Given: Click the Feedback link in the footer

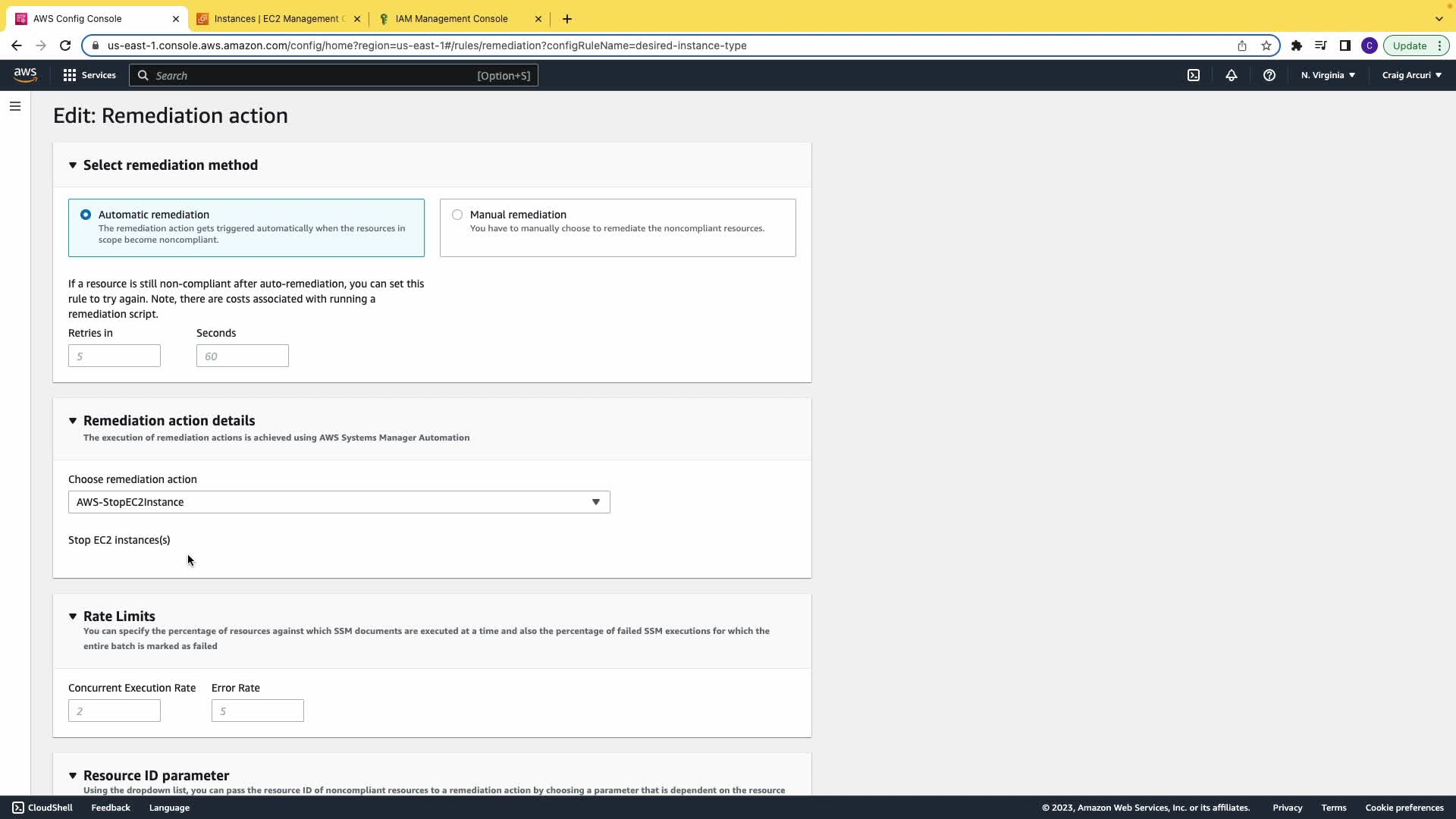Looking at the screenshot, I should click(x=111, y=808).
